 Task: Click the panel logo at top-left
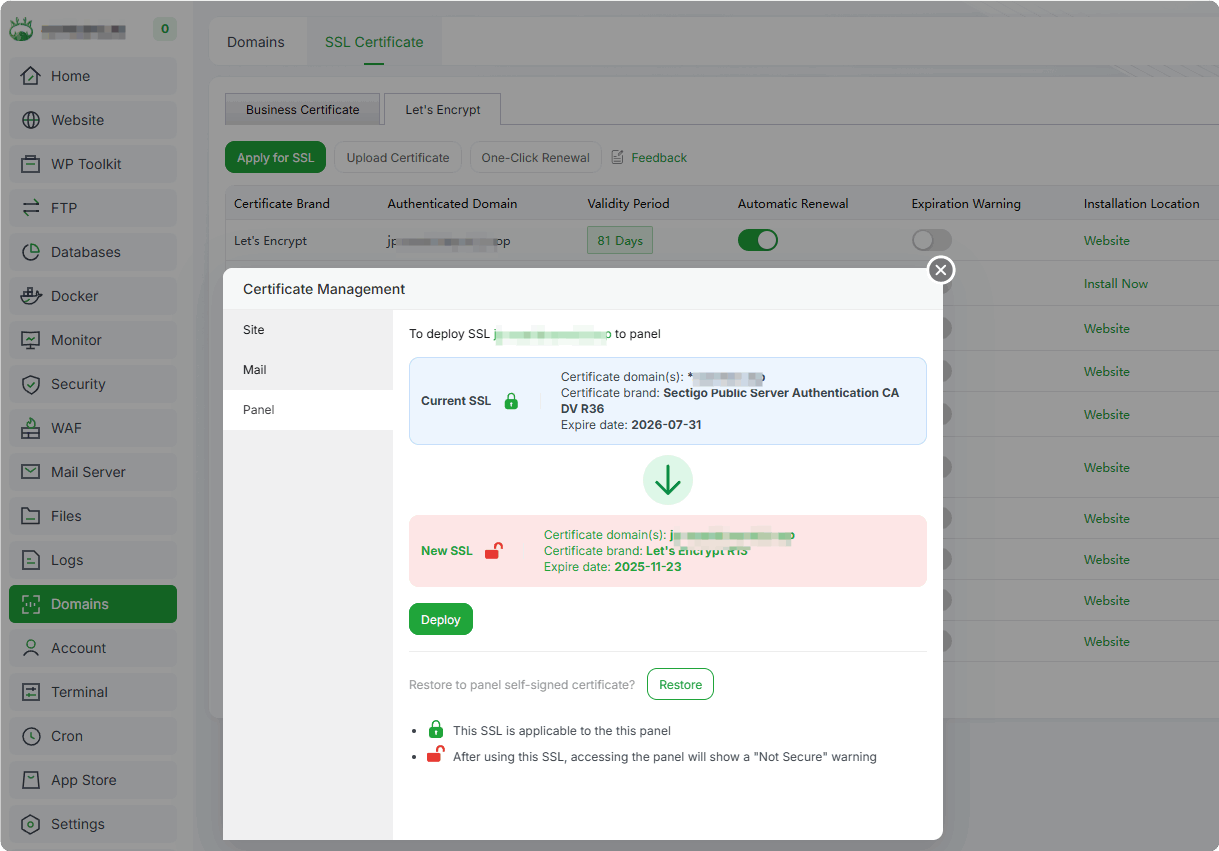pos(21,30)
